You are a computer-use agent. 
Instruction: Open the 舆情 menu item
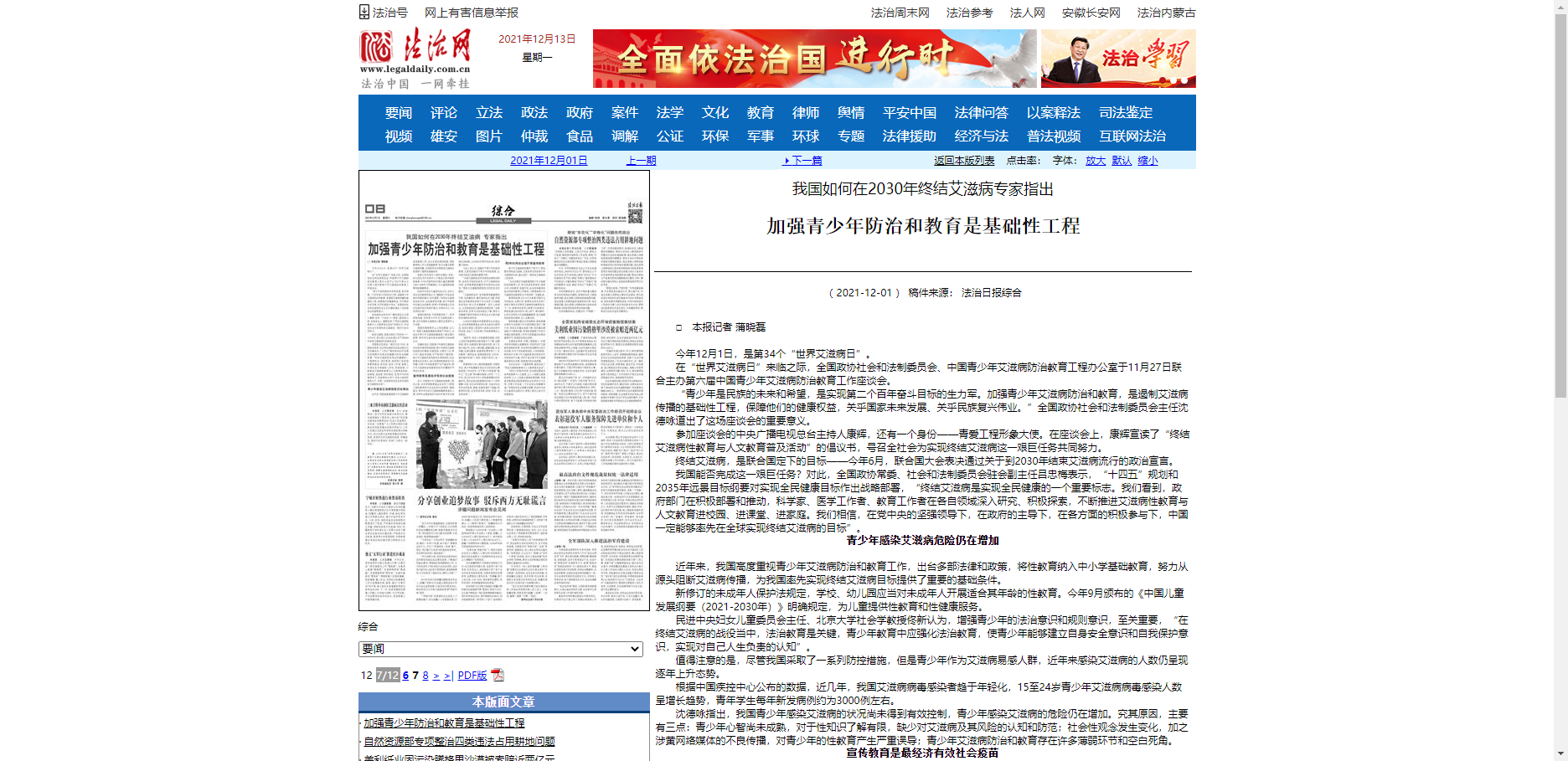[851, 112]
